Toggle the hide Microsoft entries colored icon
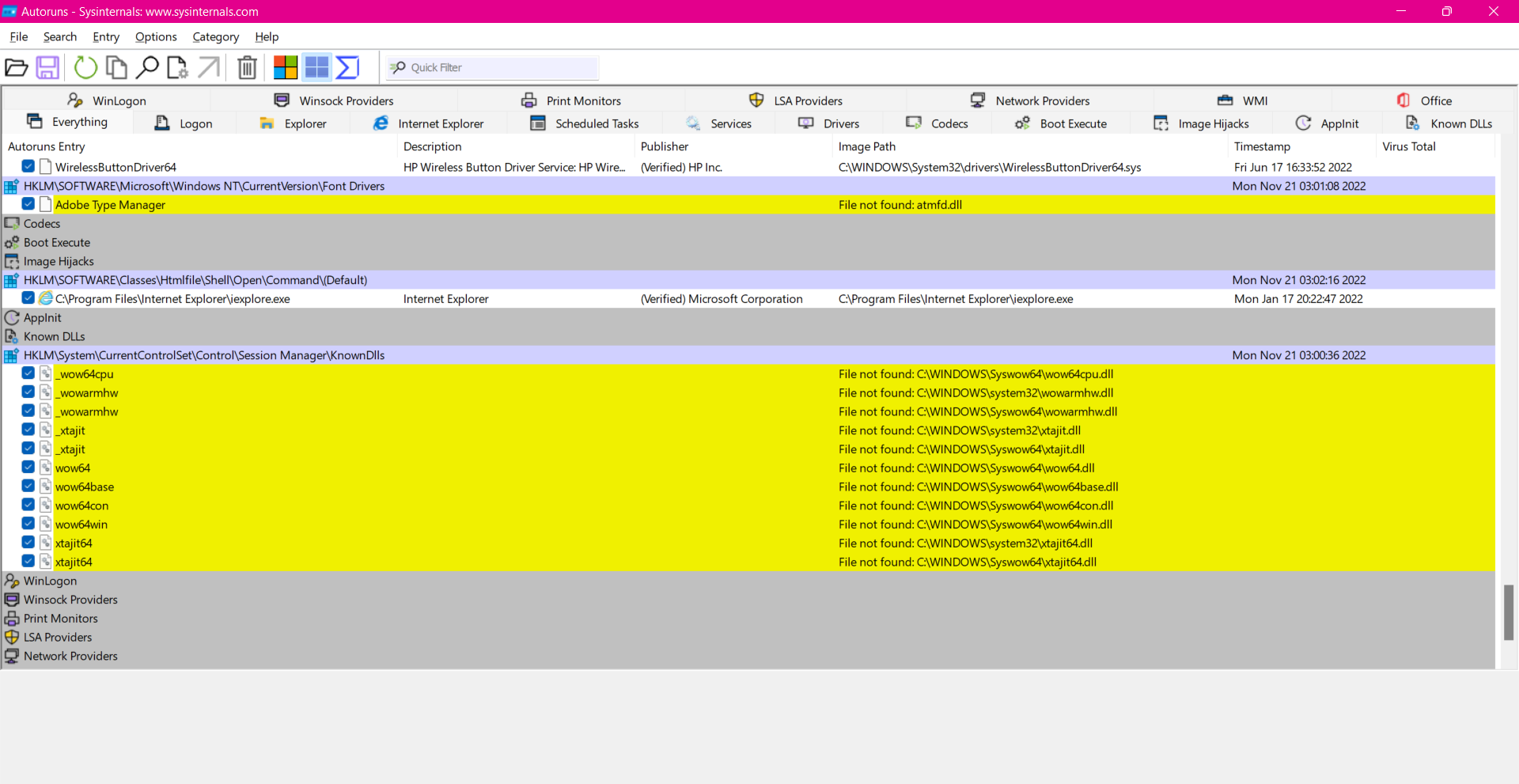This screenshot has width=1519, height=784. (x=286, y=68)
